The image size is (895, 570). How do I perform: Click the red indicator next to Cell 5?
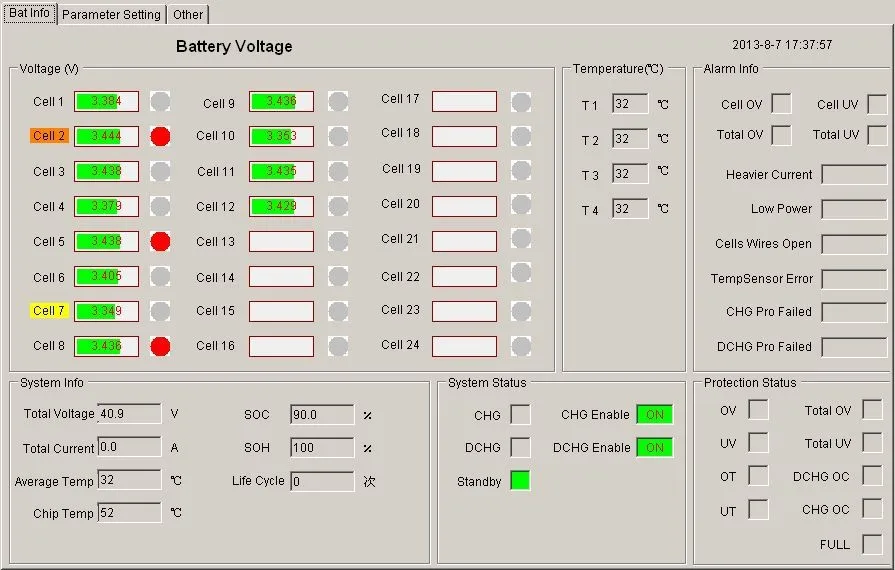(160, 241)
